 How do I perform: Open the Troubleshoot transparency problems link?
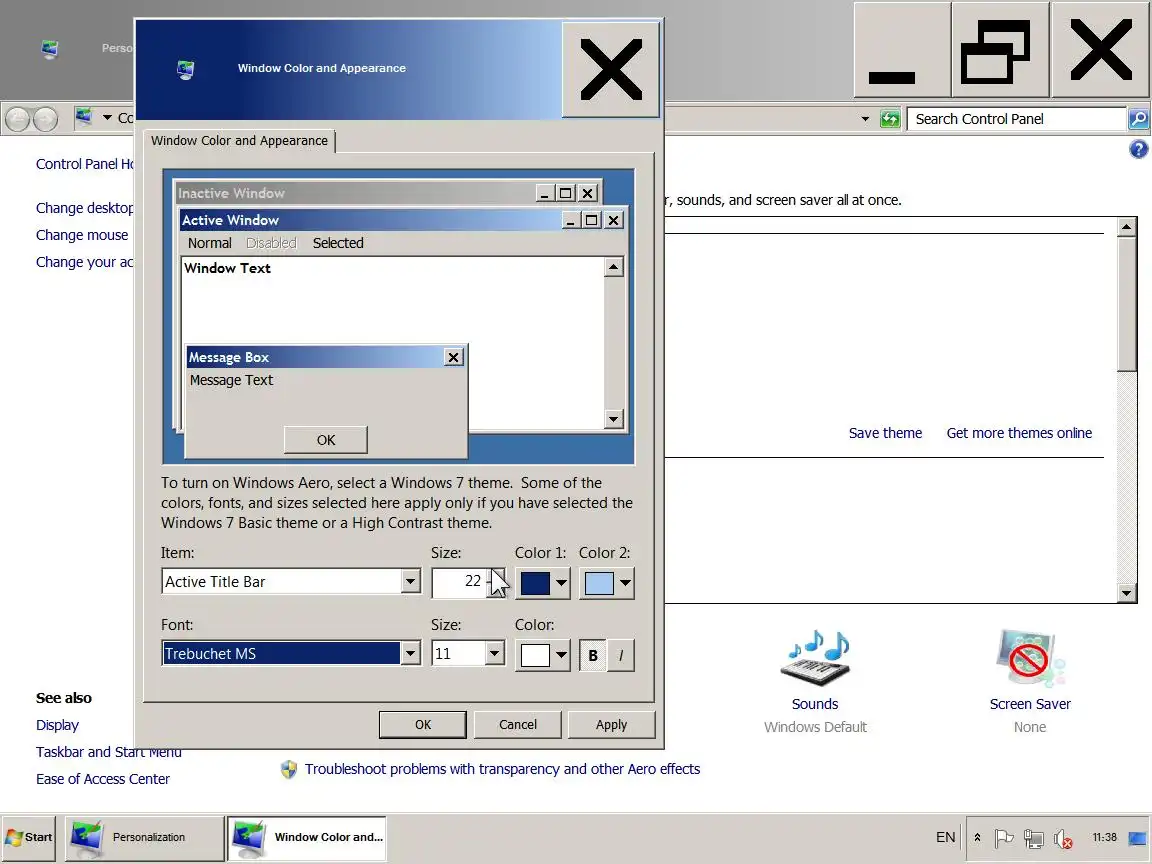[x=503, y=769]
